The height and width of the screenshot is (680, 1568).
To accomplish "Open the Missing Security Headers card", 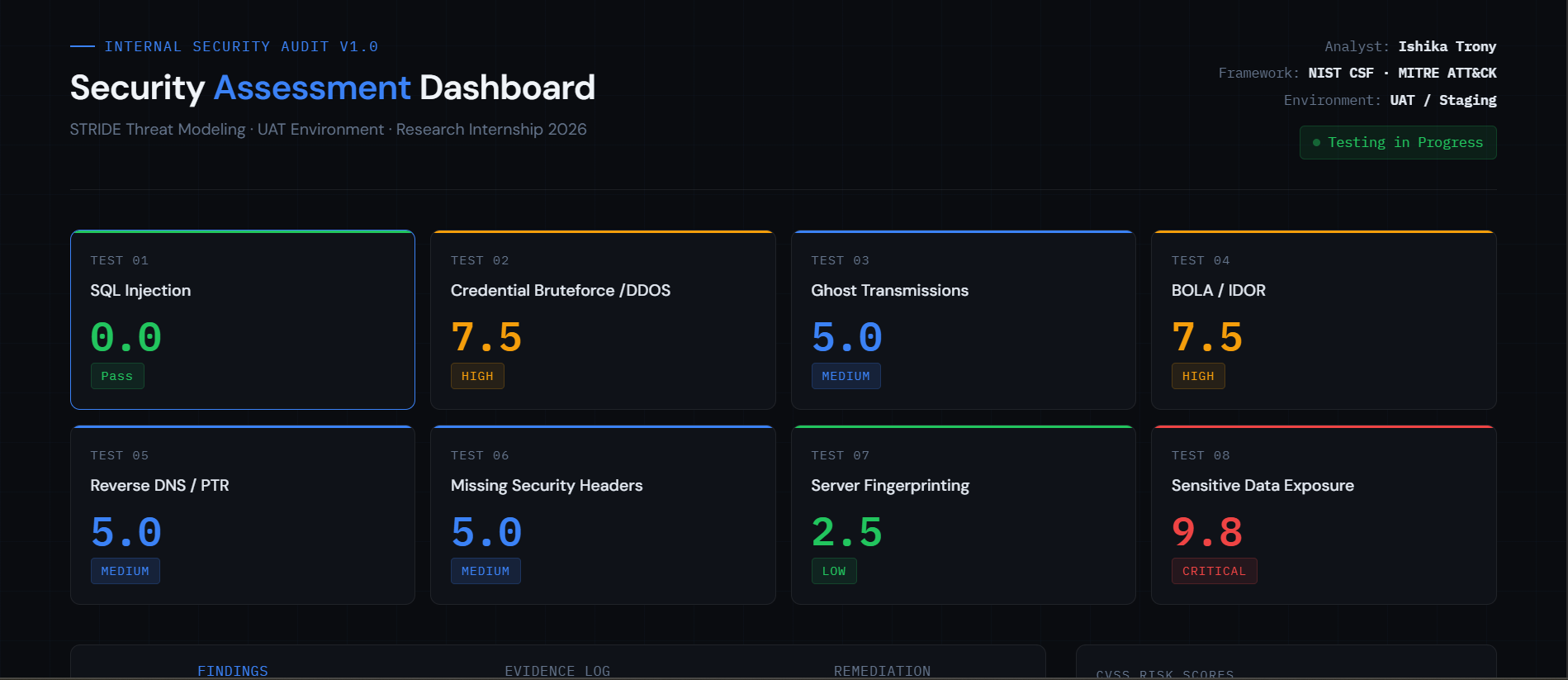I will pos(603,515).
